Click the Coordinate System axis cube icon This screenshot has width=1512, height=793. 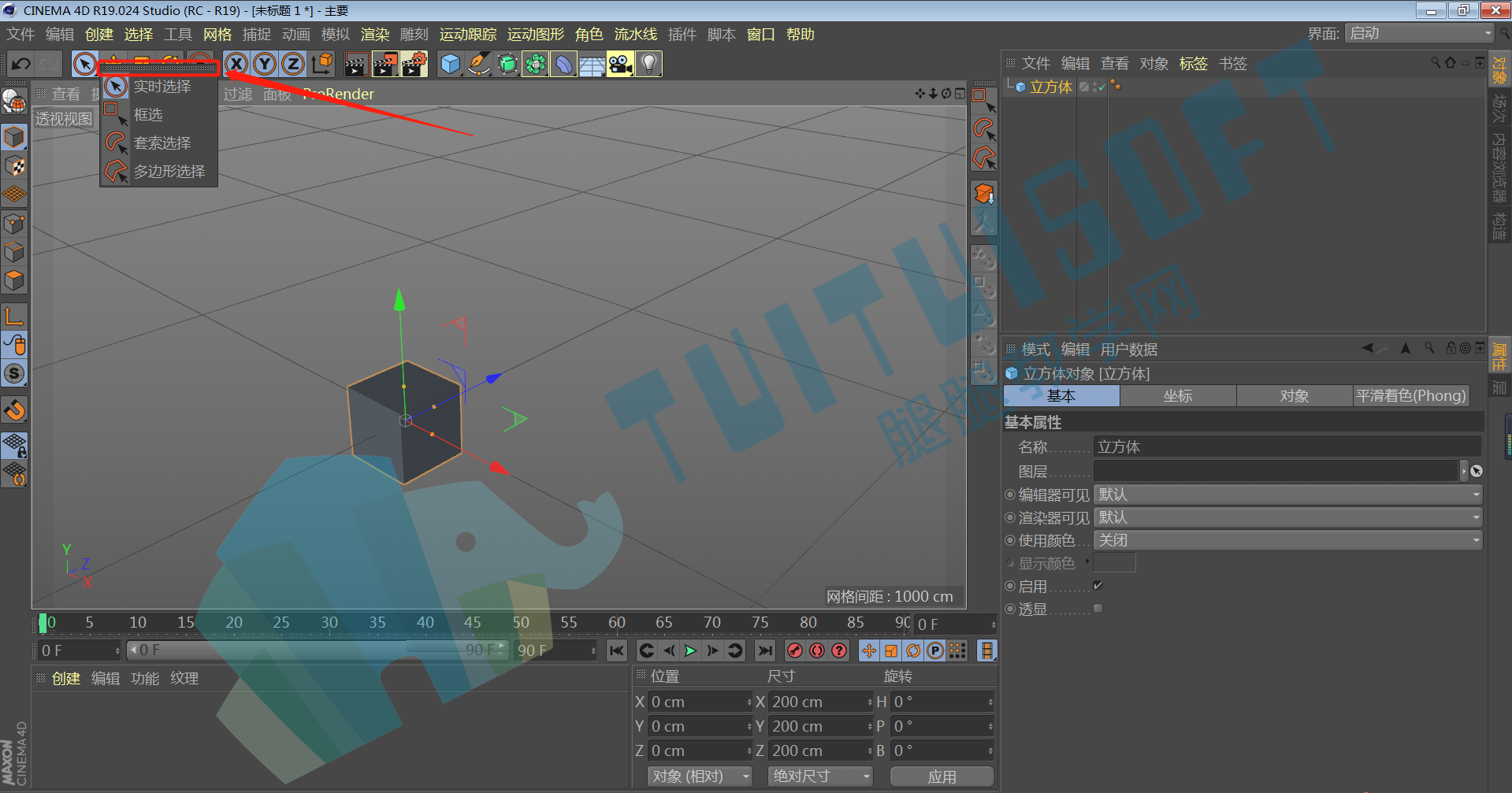[322, 64]
